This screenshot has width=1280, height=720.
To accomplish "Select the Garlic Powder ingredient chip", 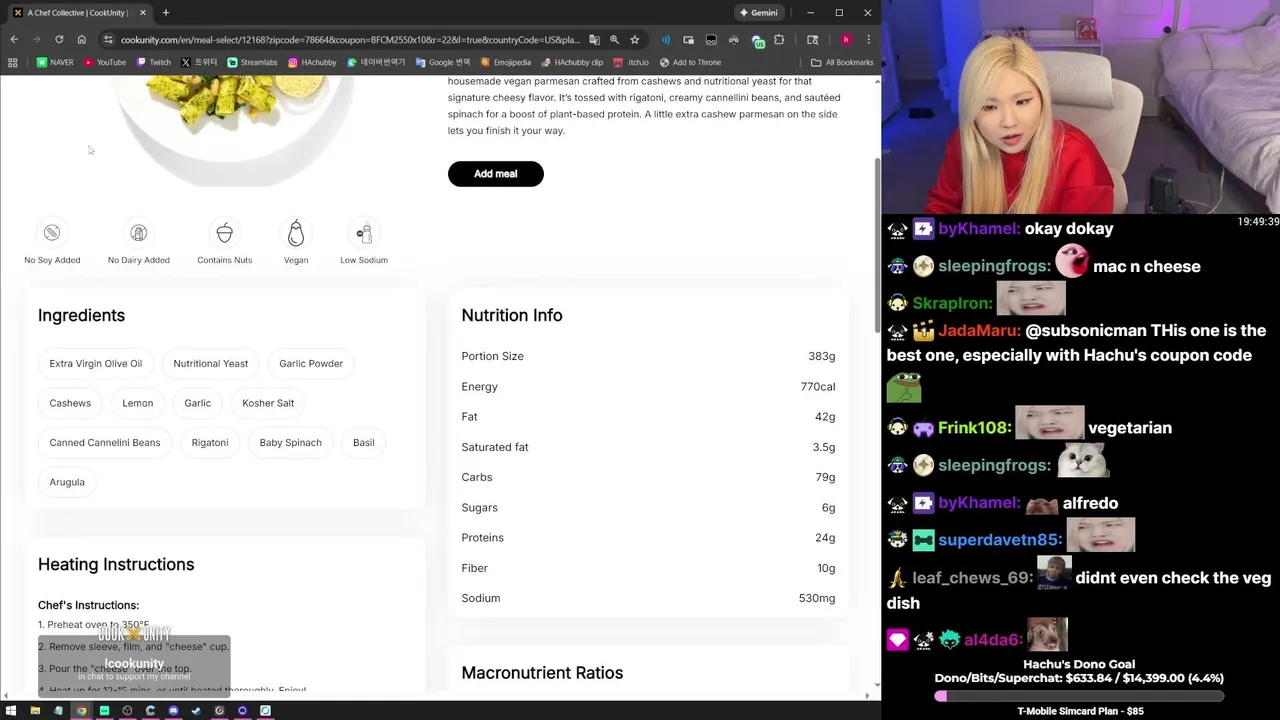I will 311,364.
